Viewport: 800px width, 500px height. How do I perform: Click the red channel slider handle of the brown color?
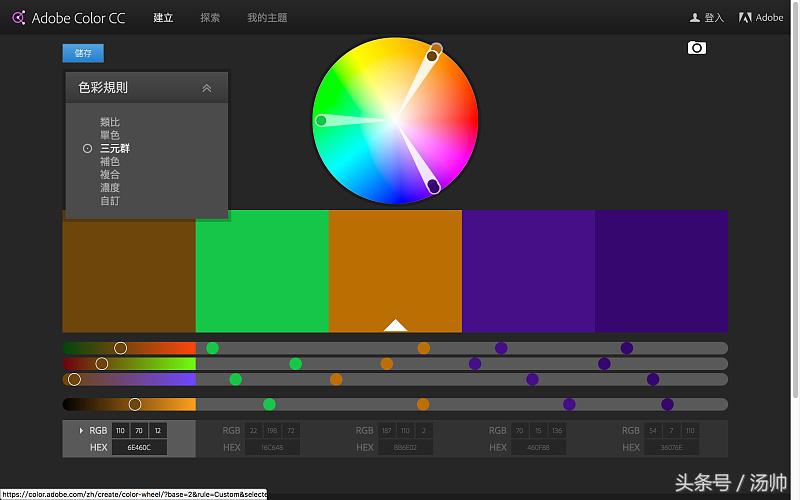[x=120, y=348]
